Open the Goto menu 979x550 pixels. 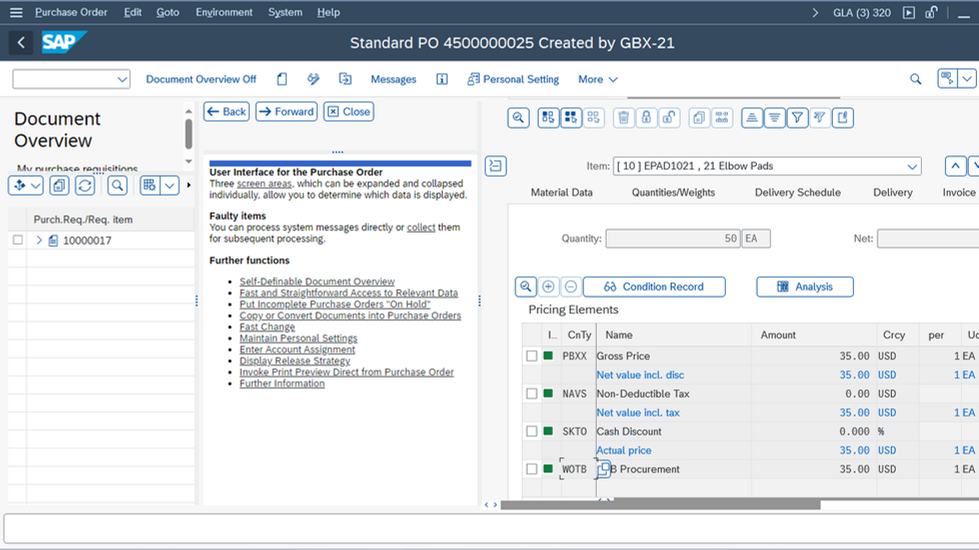[167, 12]
